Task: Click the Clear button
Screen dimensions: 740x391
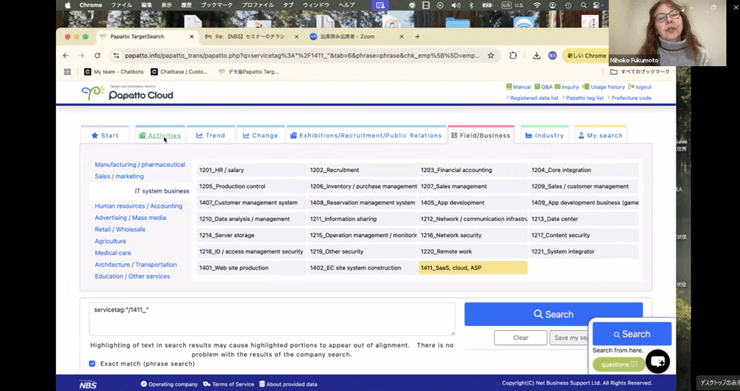Action: 521,338
